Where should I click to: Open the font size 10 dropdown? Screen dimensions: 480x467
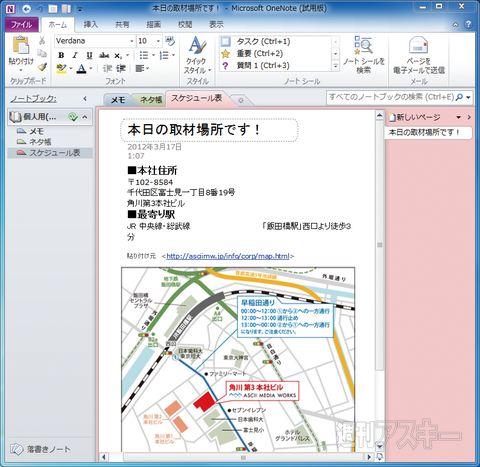coord(158,41)
